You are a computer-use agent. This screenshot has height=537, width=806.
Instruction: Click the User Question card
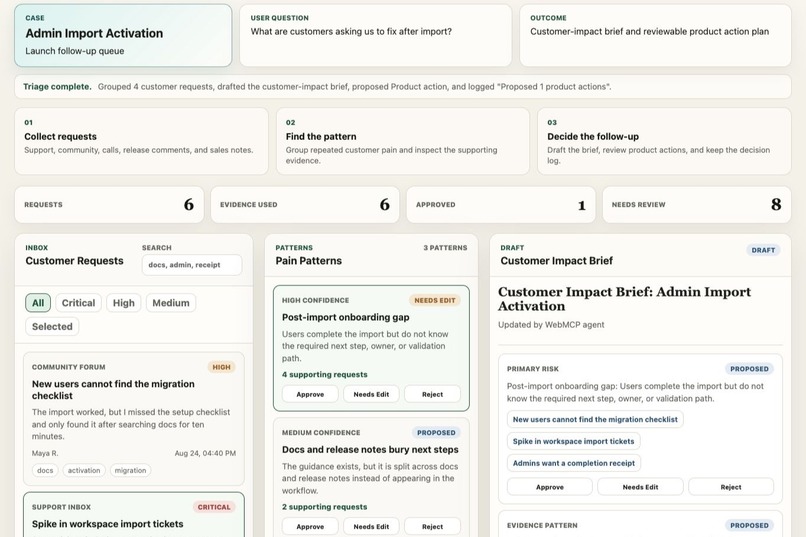[x=375, y=35]
